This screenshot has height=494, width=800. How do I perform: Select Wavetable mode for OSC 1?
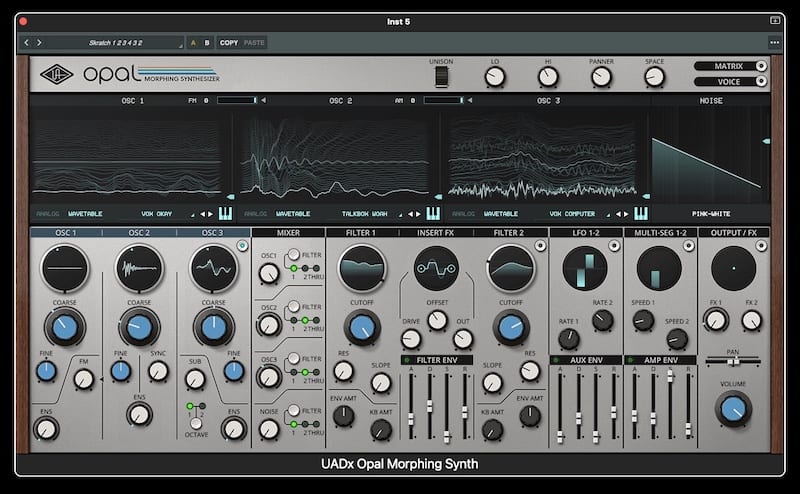click(x=85, y=214)
